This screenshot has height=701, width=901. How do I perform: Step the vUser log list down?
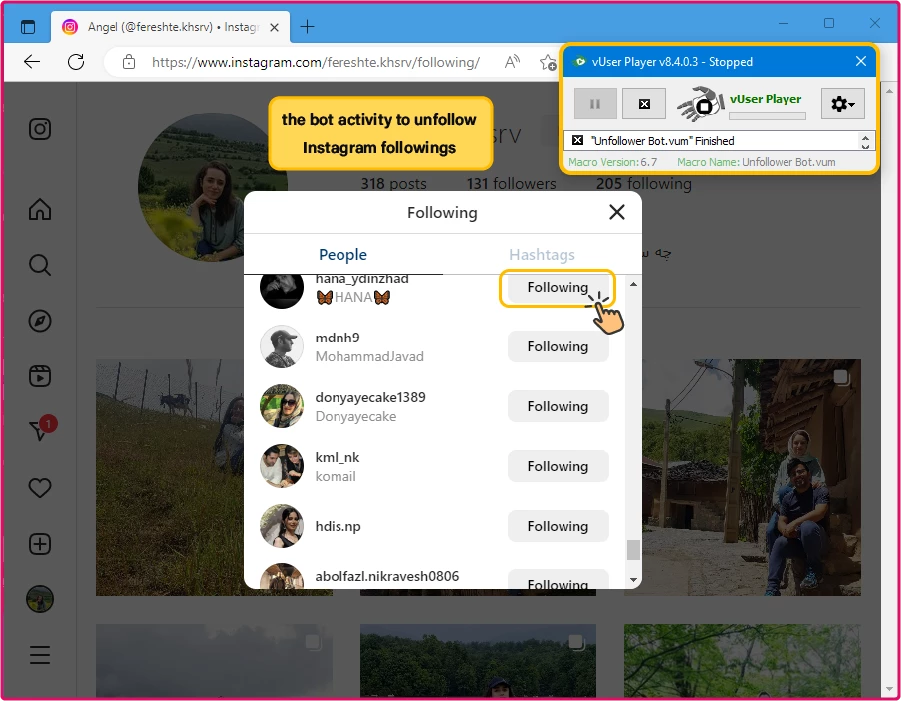pos(865,146)
